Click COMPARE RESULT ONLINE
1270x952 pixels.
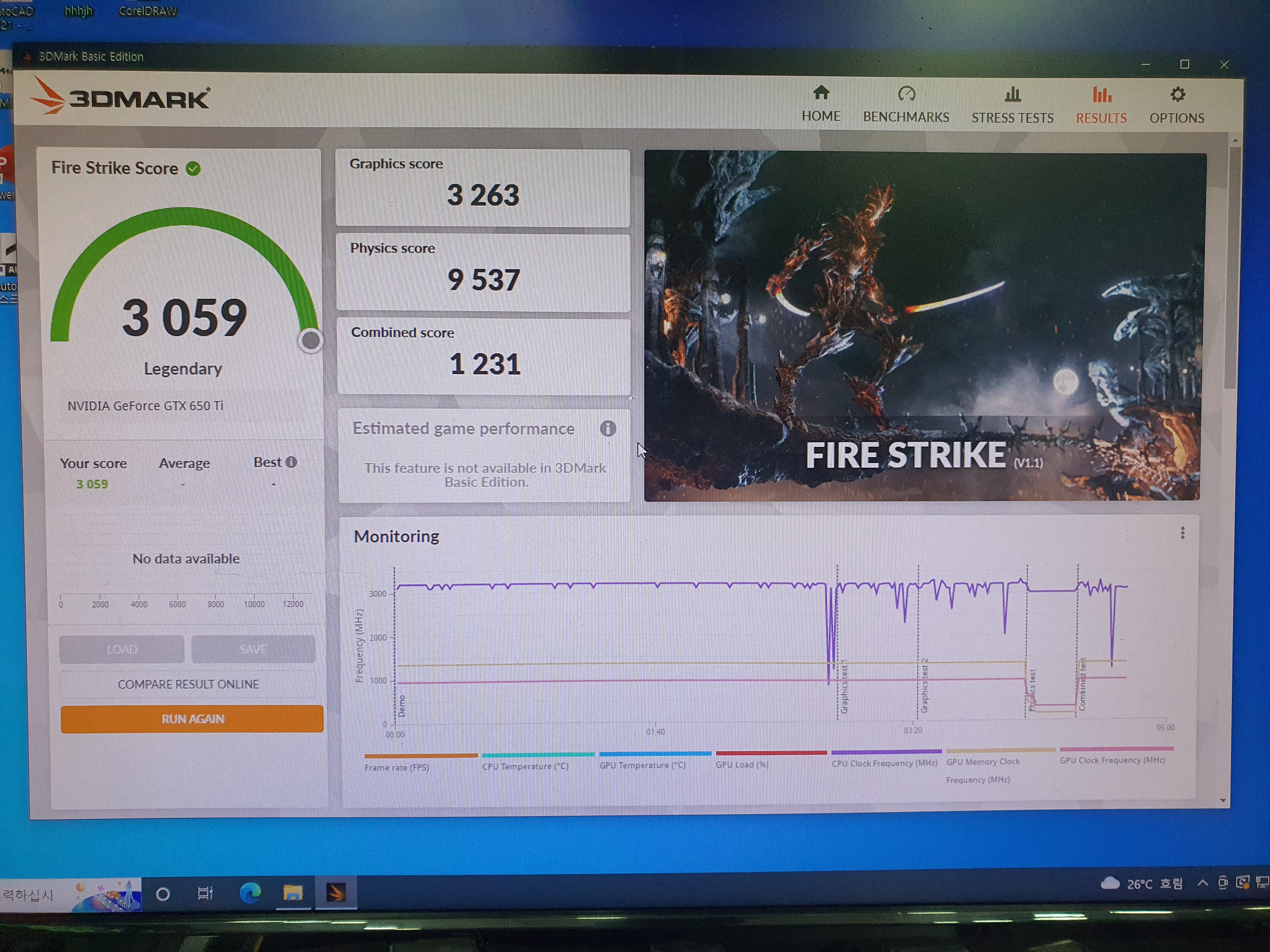coord(188,684)
